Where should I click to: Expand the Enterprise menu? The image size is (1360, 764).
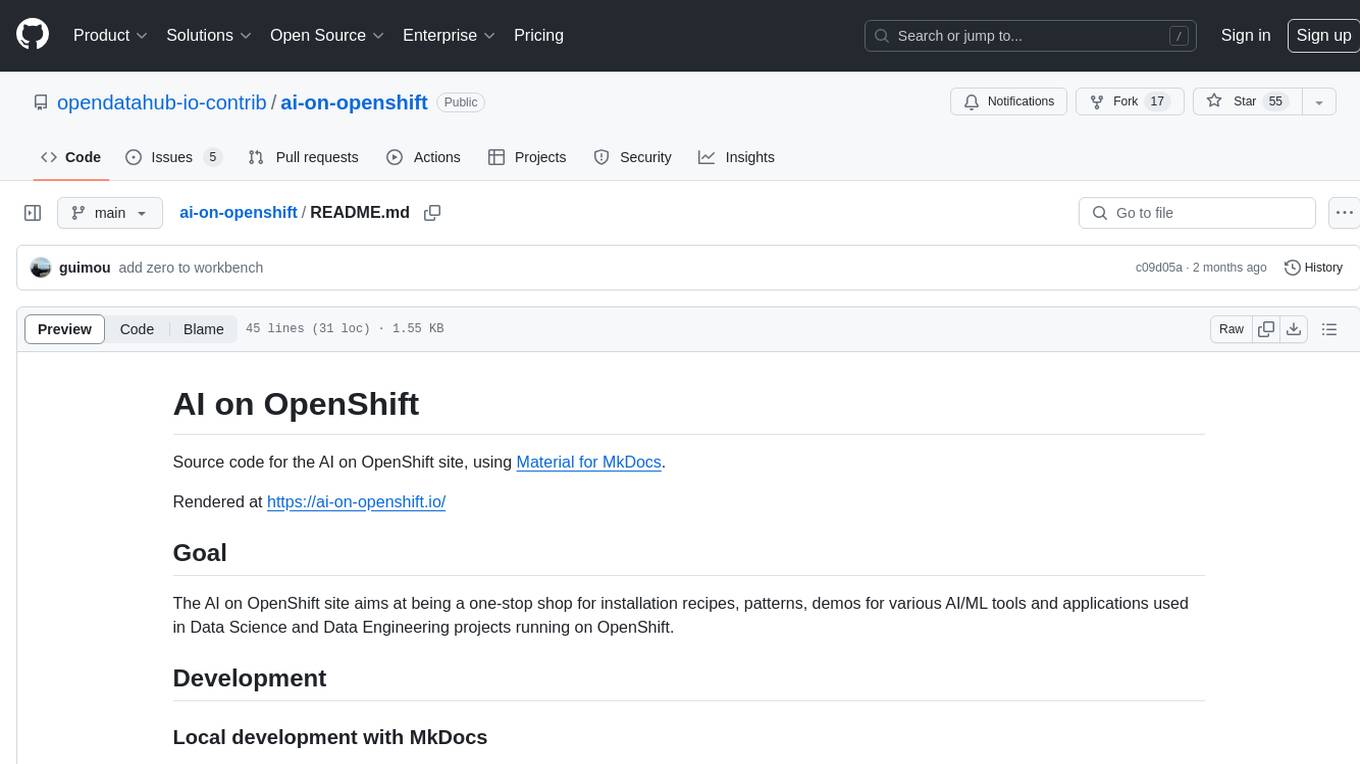click(449, 35)
